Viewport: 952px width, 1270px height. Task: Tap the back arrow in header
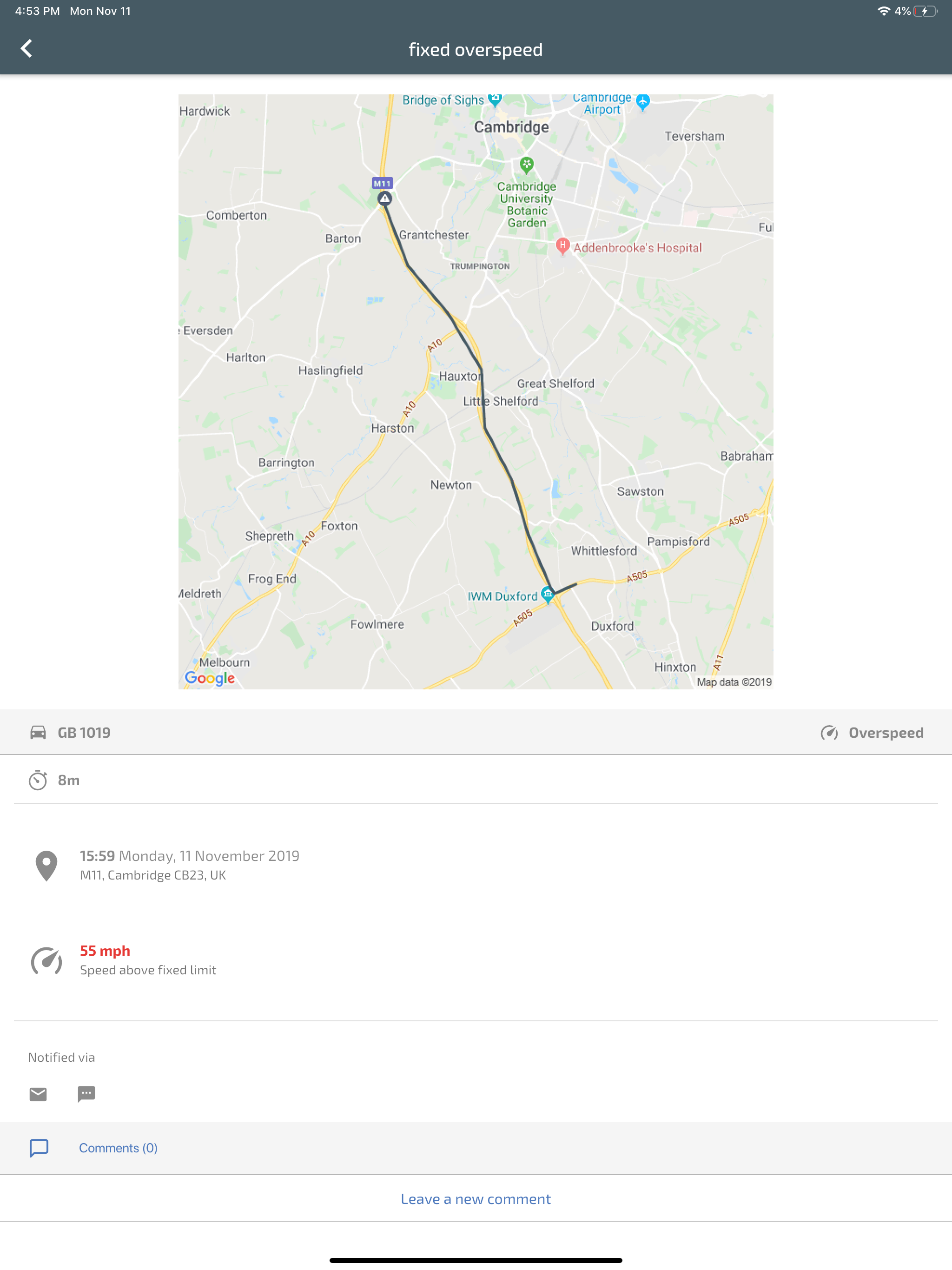tap(26, 49)
